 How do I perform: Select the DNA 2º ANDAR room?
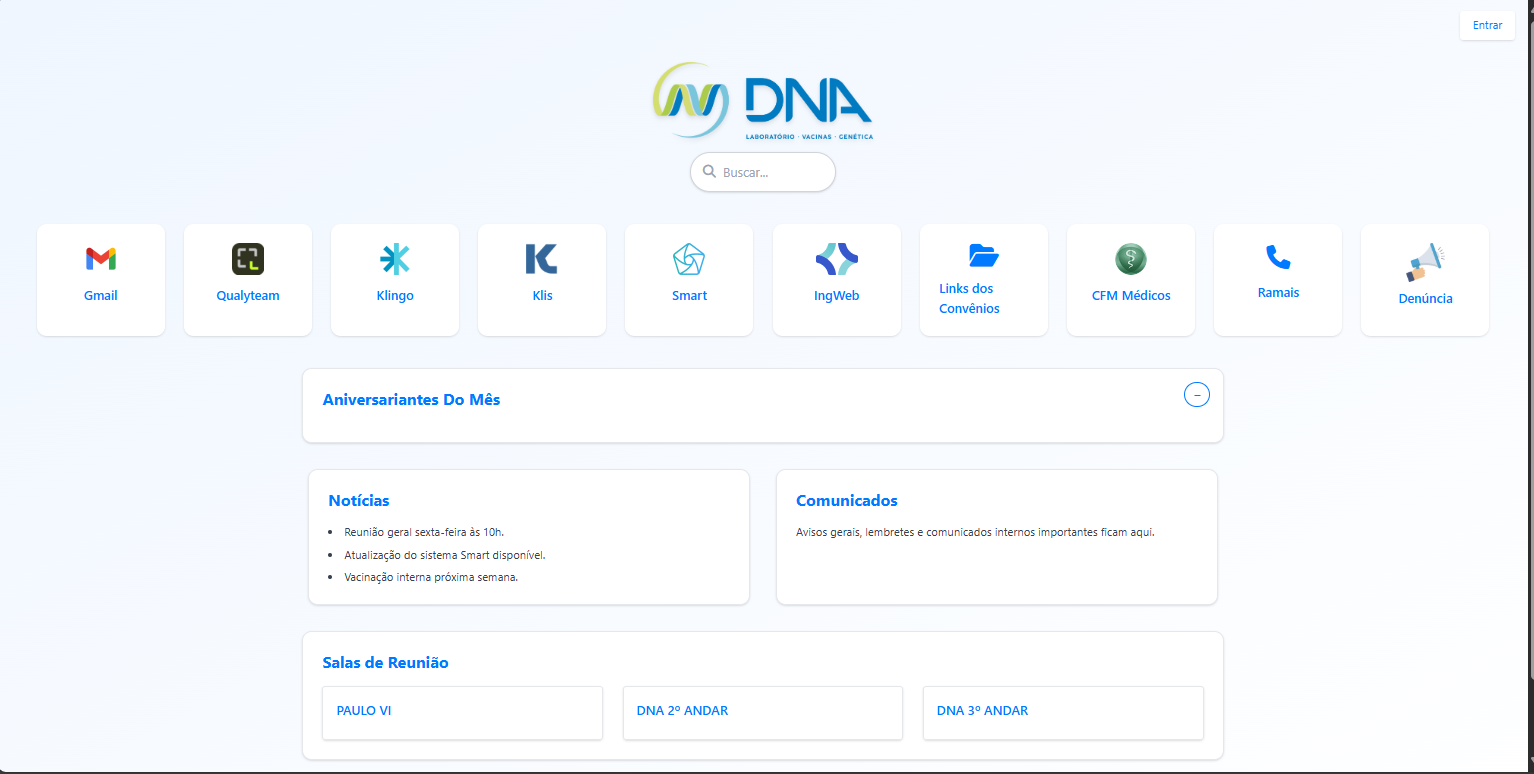point(762,712)
